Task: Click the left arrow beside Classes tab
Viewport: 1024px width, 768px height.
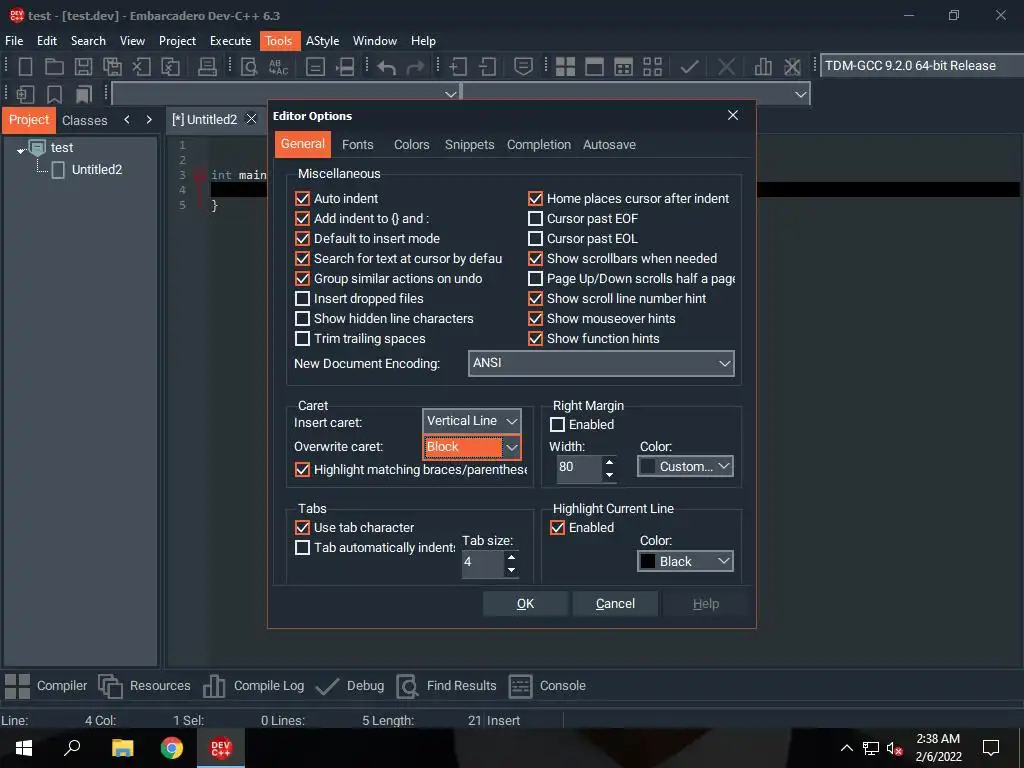Action: click(x=127, y=120)
